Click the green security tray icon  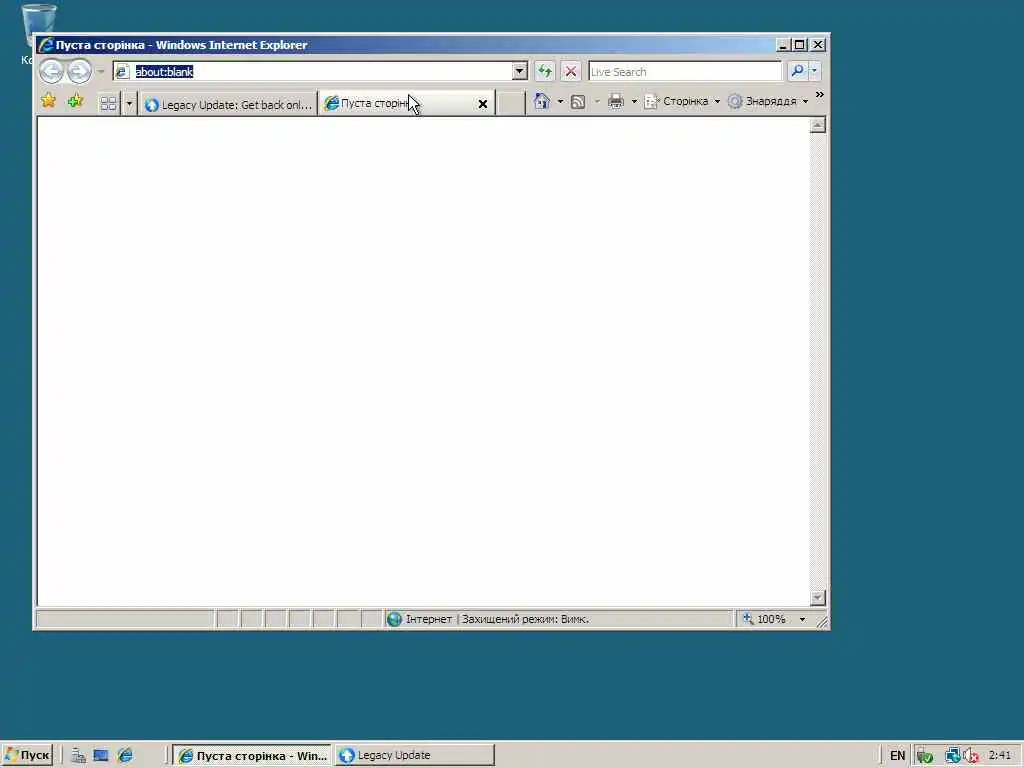(x=924, y=756)
